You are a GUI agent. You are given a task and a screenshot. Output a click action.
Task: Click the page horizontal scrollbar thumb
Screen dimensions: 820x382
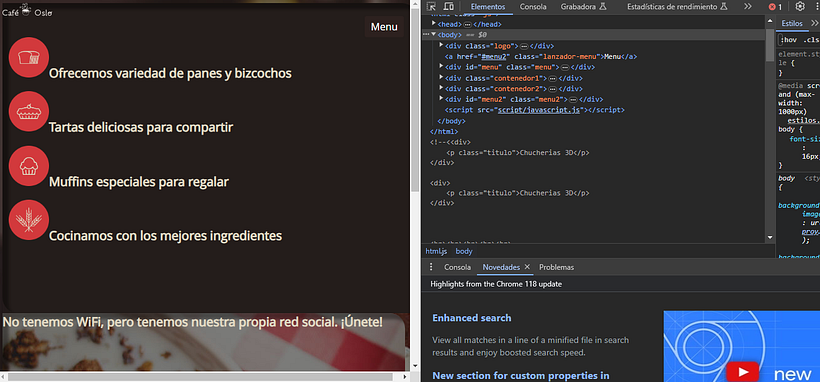coord(201,377)
